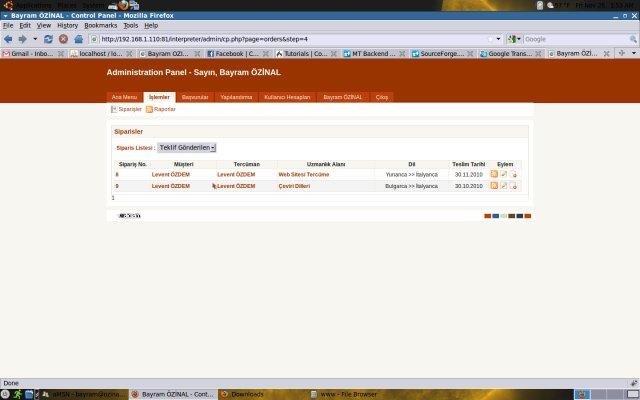This screenshot has width=640, height=400.
Task: Open a new tab with plus button
Action: click(622, 53)
